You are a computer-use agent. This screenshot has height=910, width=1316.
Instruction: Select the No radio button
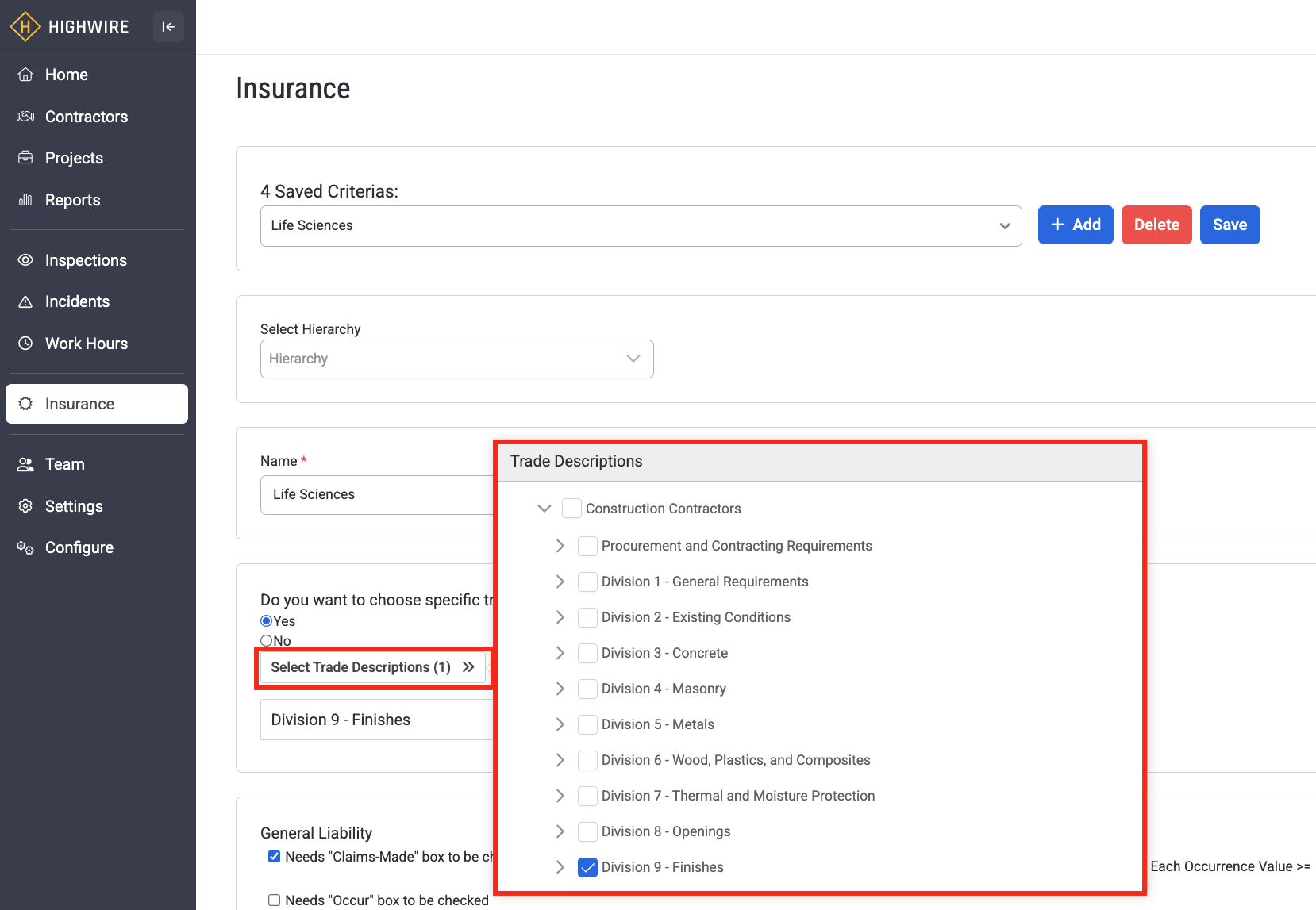267,641
